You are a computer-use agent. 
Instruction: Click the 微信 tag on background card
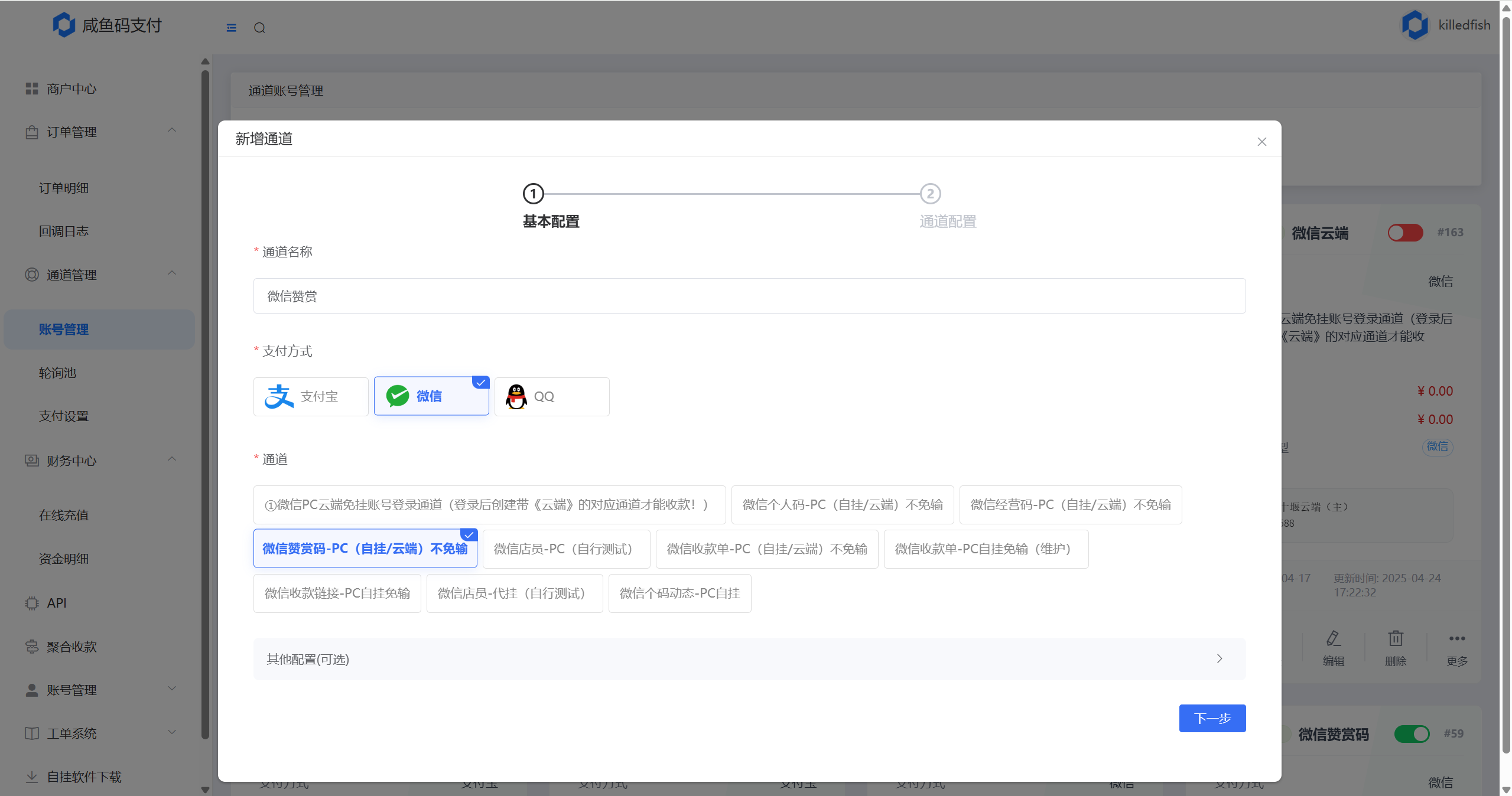1437,447
